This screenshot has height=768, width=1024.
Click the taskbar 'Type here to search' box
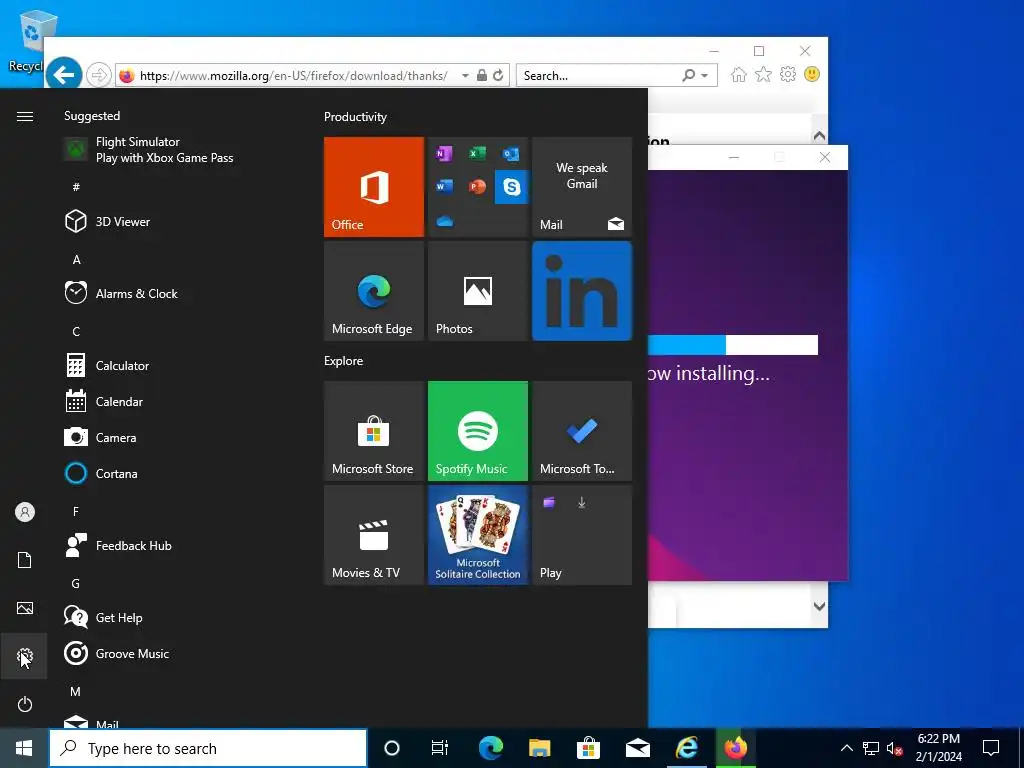[x=208, y=748]
